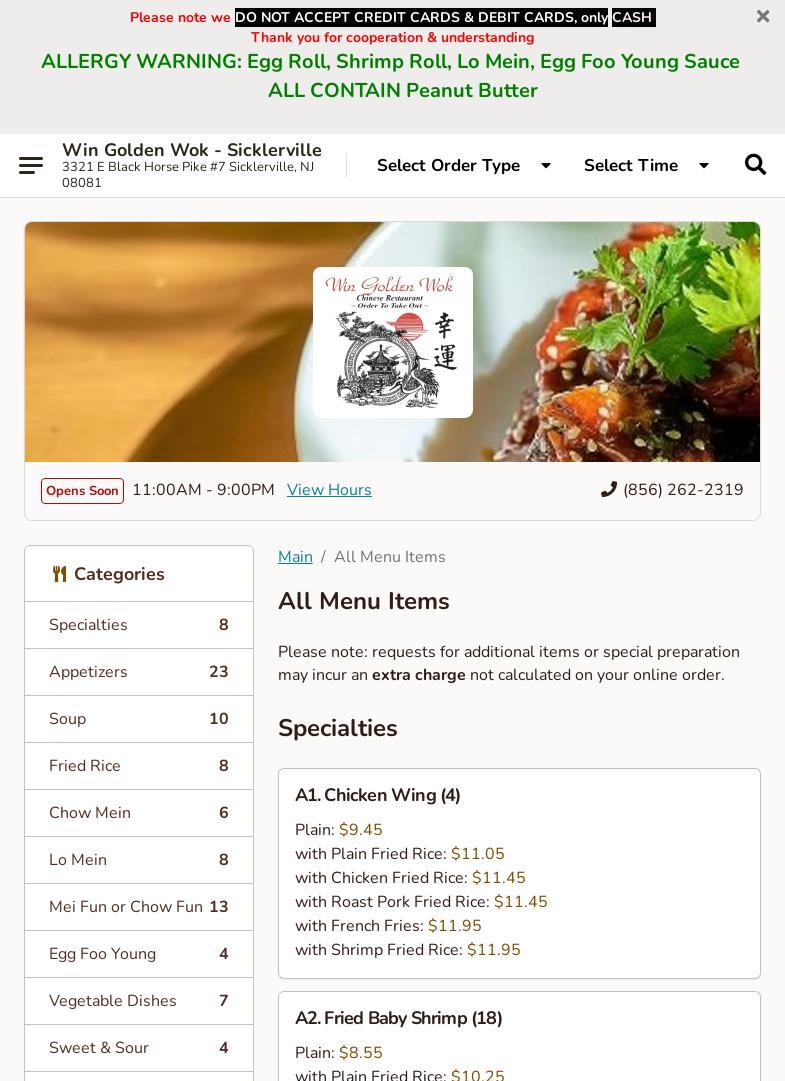Click the phone icon beside the number
Screen dimensions: 785x1081
tap(609, 489)
